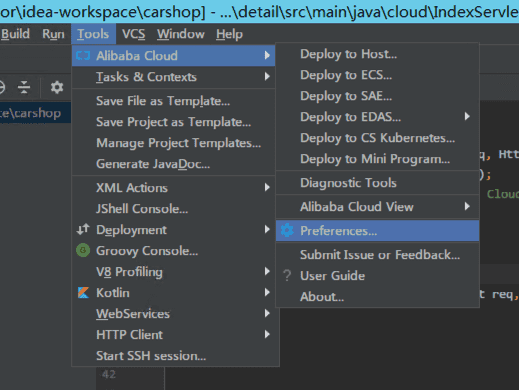The image size is (519, 390).
Task: Open Manage Project Templates...
Action: 173,143
